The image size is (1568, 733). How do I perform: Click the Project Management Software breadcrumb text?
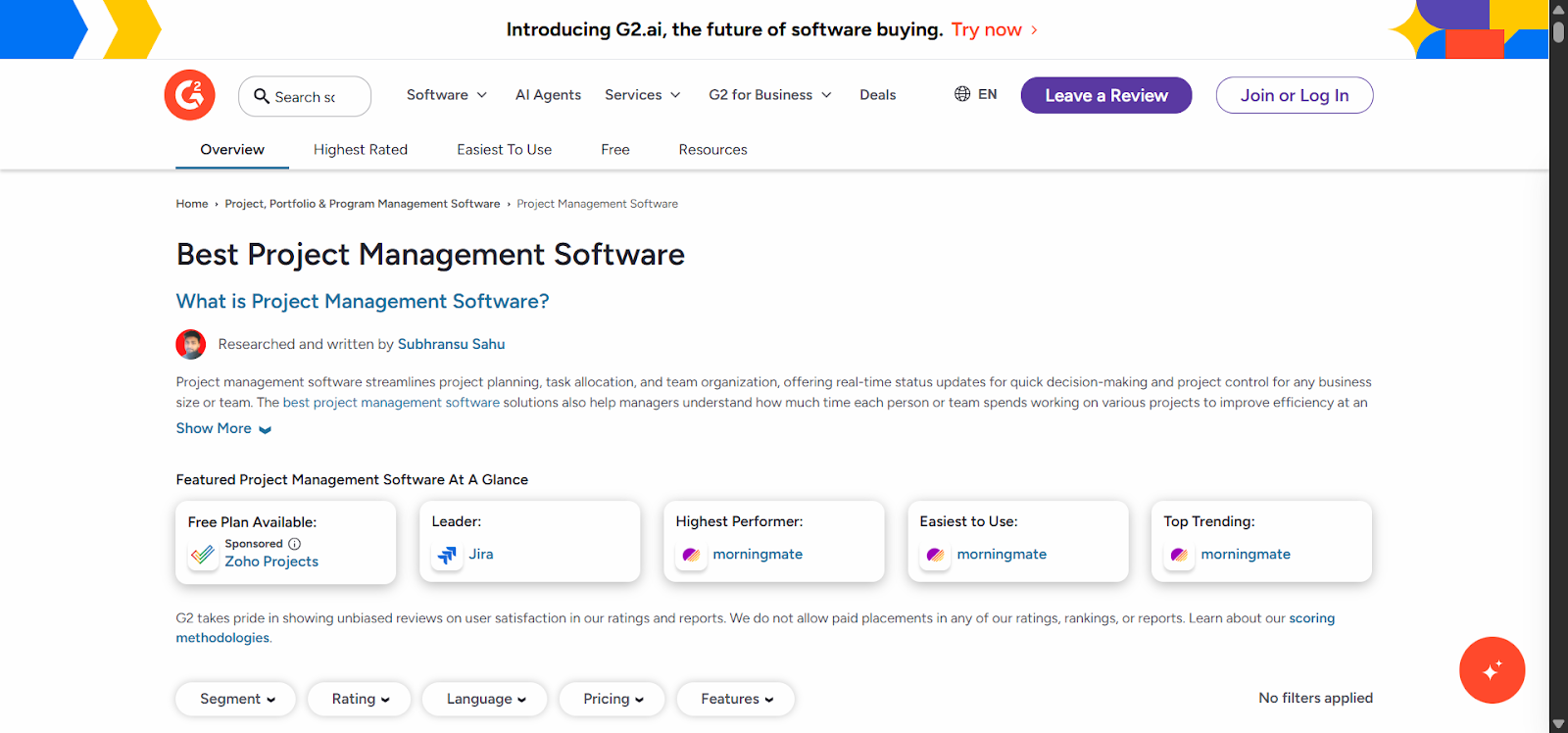pos(597,204)
